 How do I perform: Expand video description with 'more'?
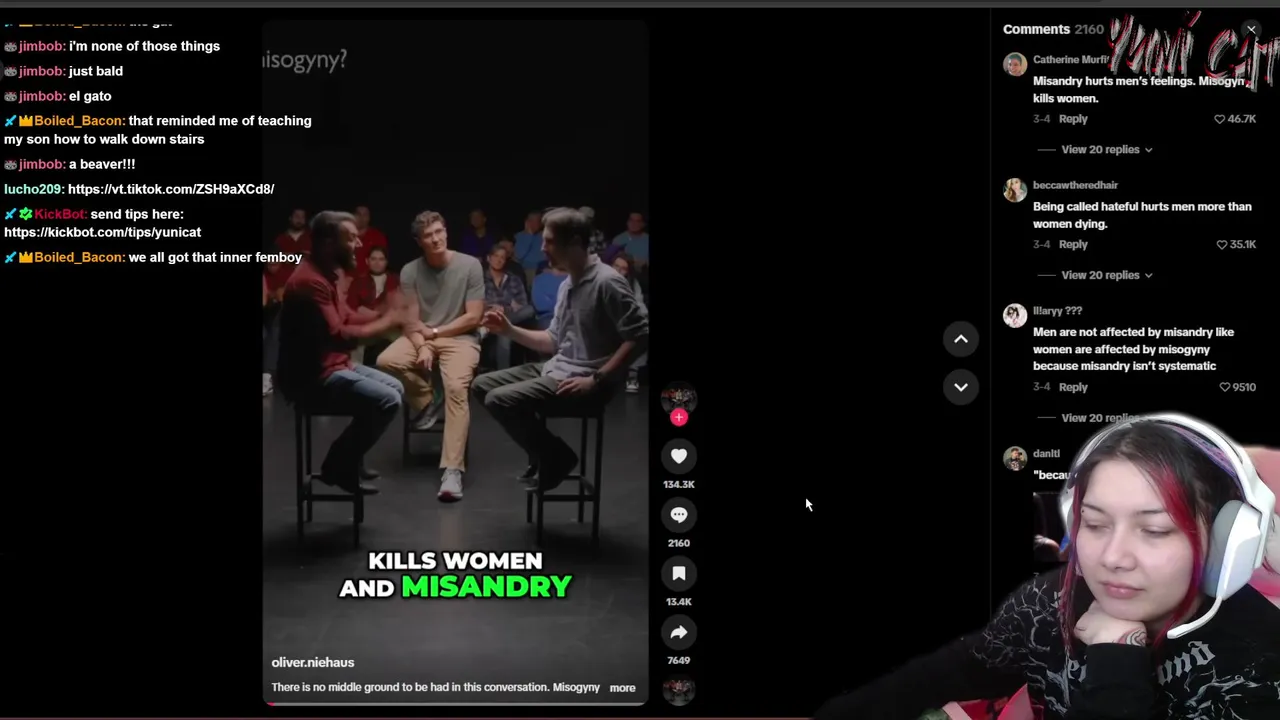click(x=622, y=688)
